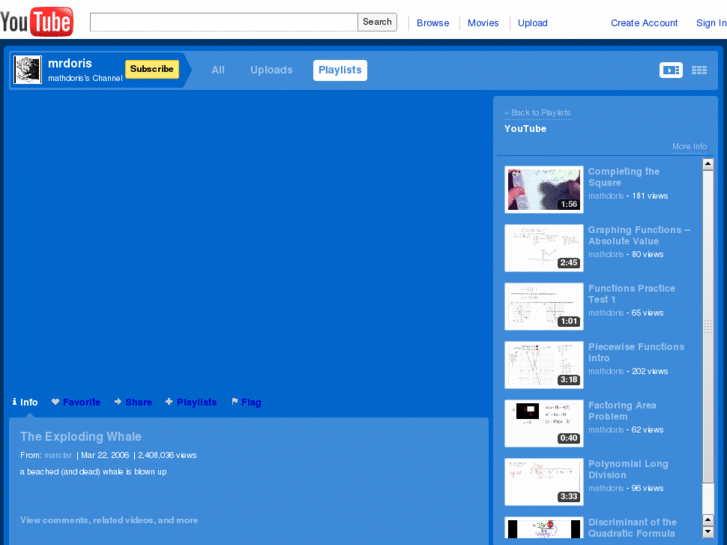The height and width of the screenshot is (545, 727).
Task: Click Flag text link
Action: pos(251,402)
